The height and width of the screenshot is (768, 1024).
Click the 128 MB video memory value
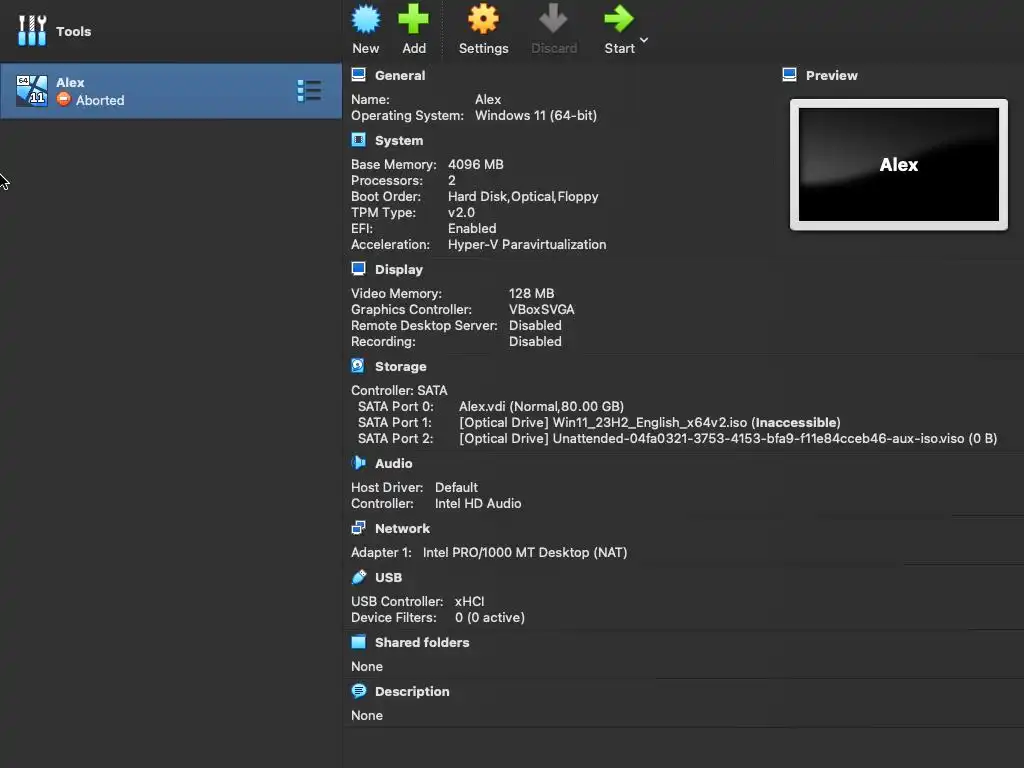[x=531, y=293]
